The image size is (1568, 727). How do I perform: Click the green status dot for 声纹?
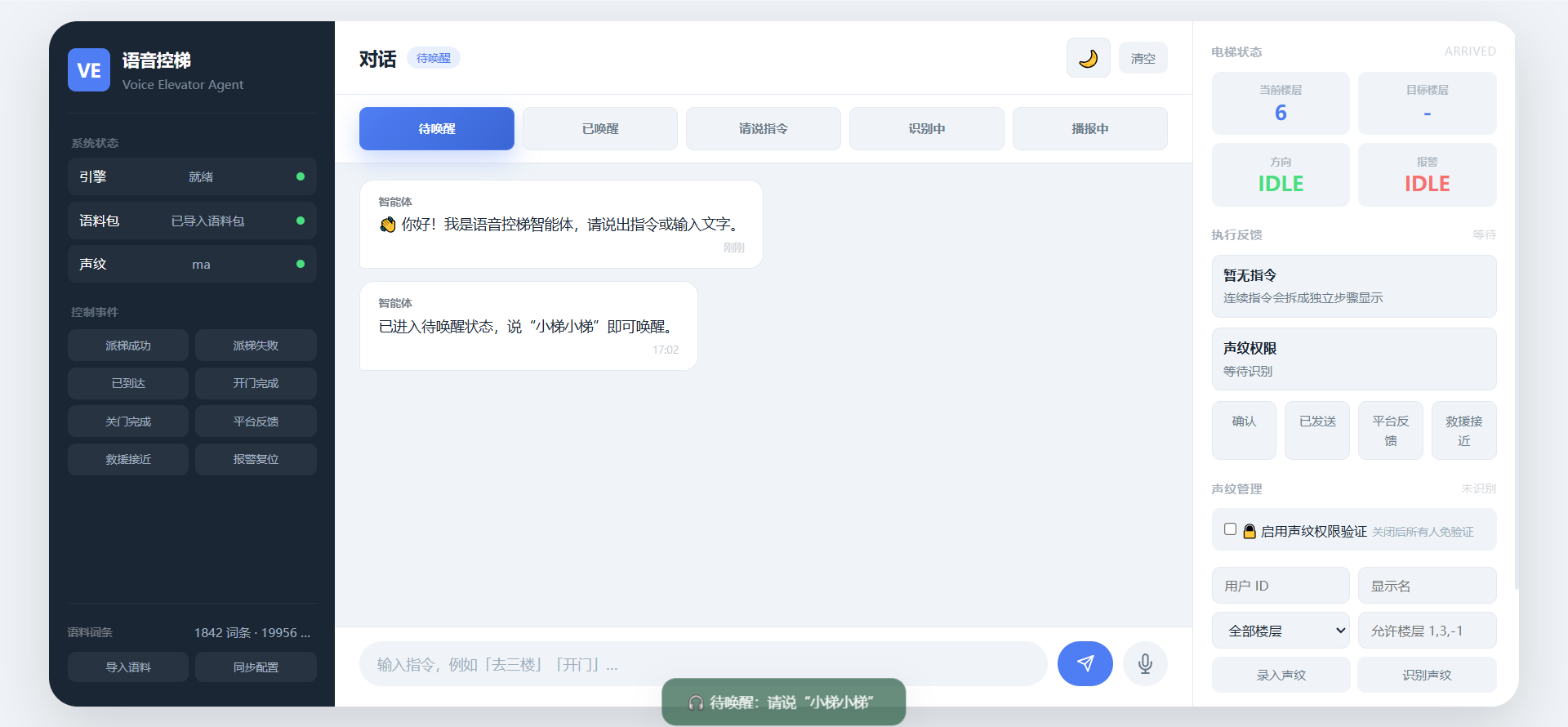pyautogui.click(x=301, y=264)
